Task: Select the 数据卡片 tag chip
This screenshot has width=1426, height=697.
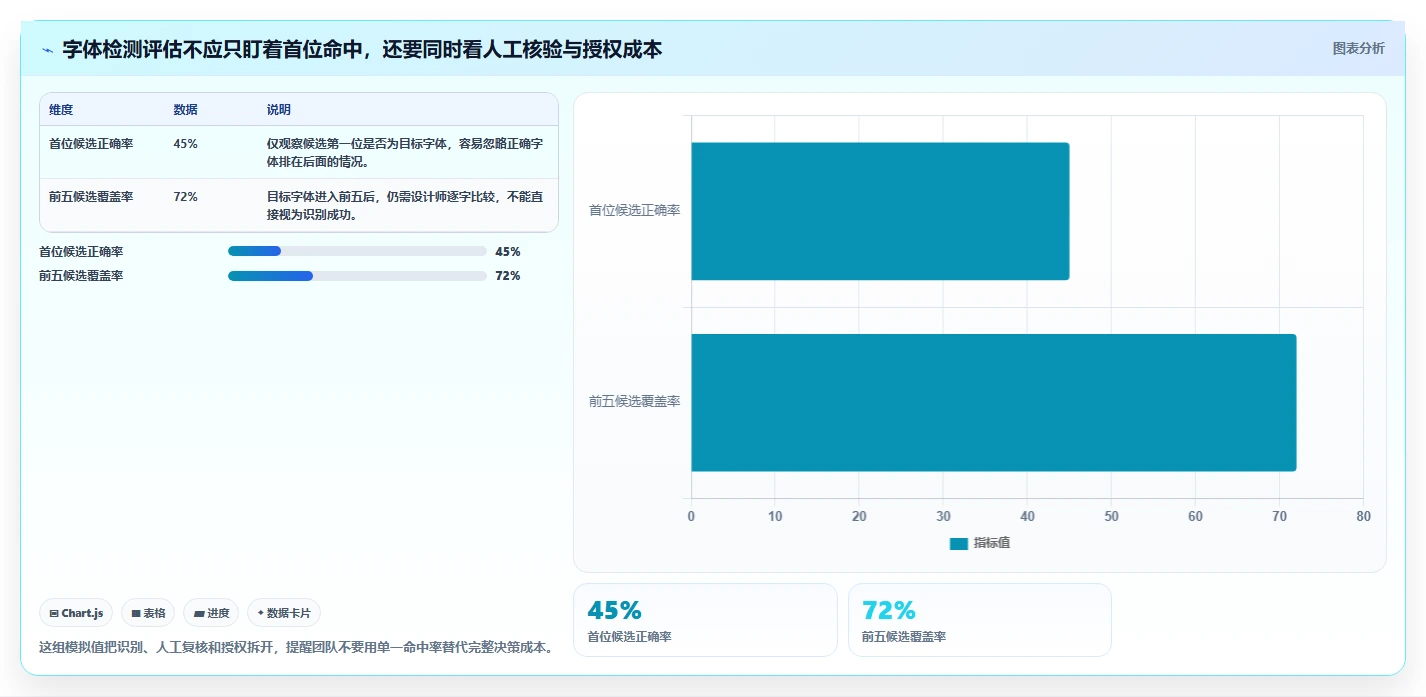Action: tap(284, 613)
